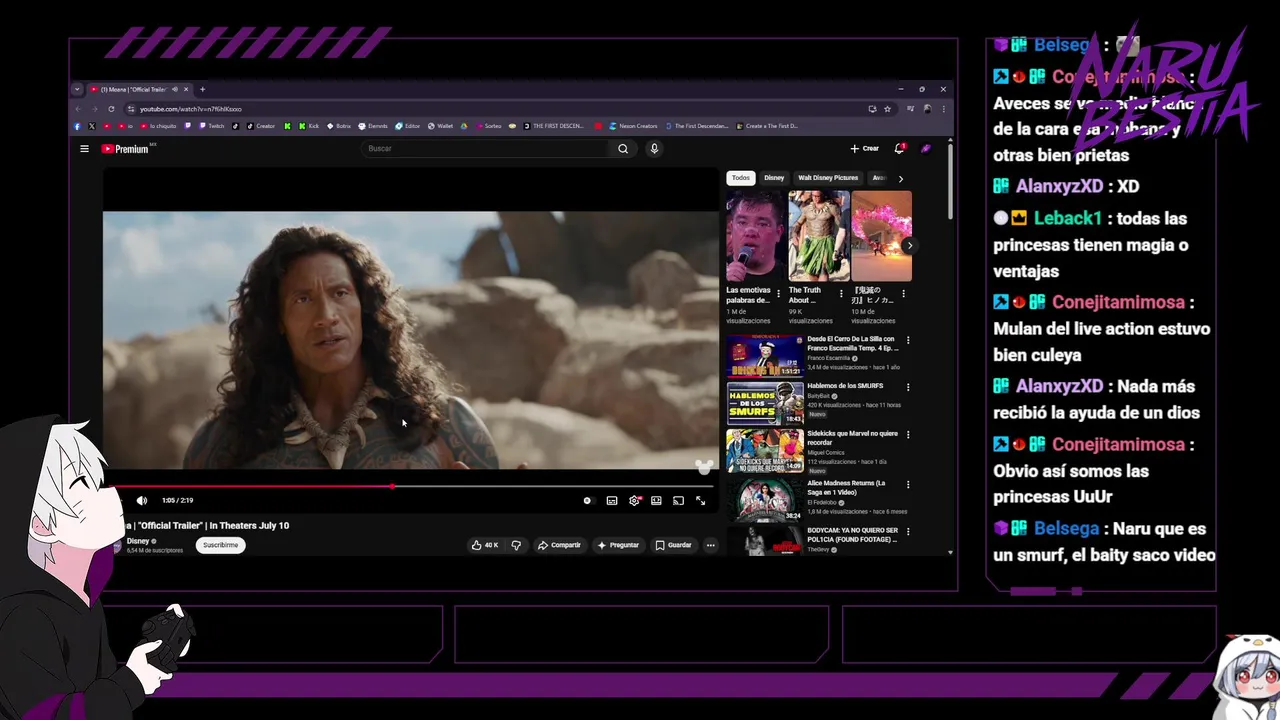This screenshot has width=1280, height=720.
Task: Show more filter chips with arrow
Action: [900, 178]
